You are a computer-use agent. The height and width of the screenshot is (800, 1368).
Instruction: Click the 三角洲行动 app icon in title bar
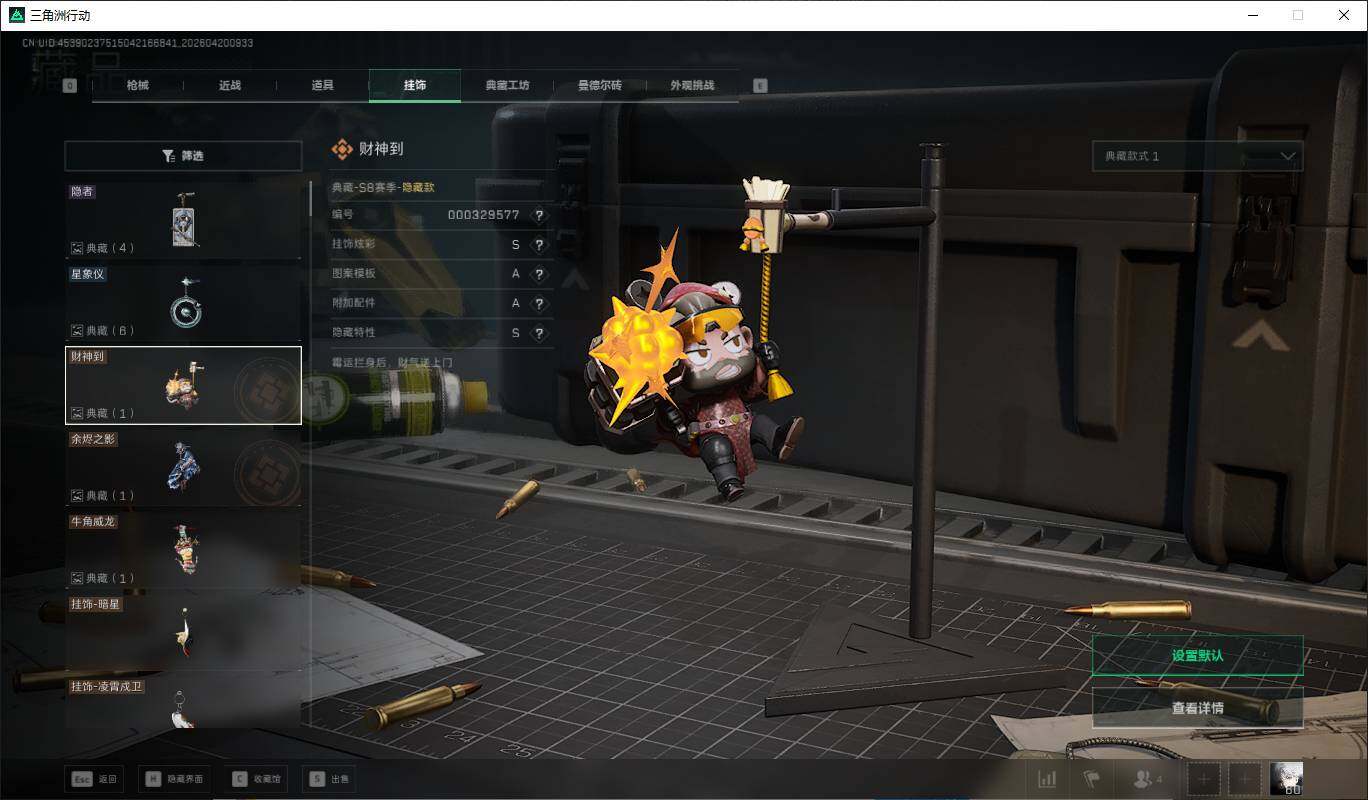[15, 15]
